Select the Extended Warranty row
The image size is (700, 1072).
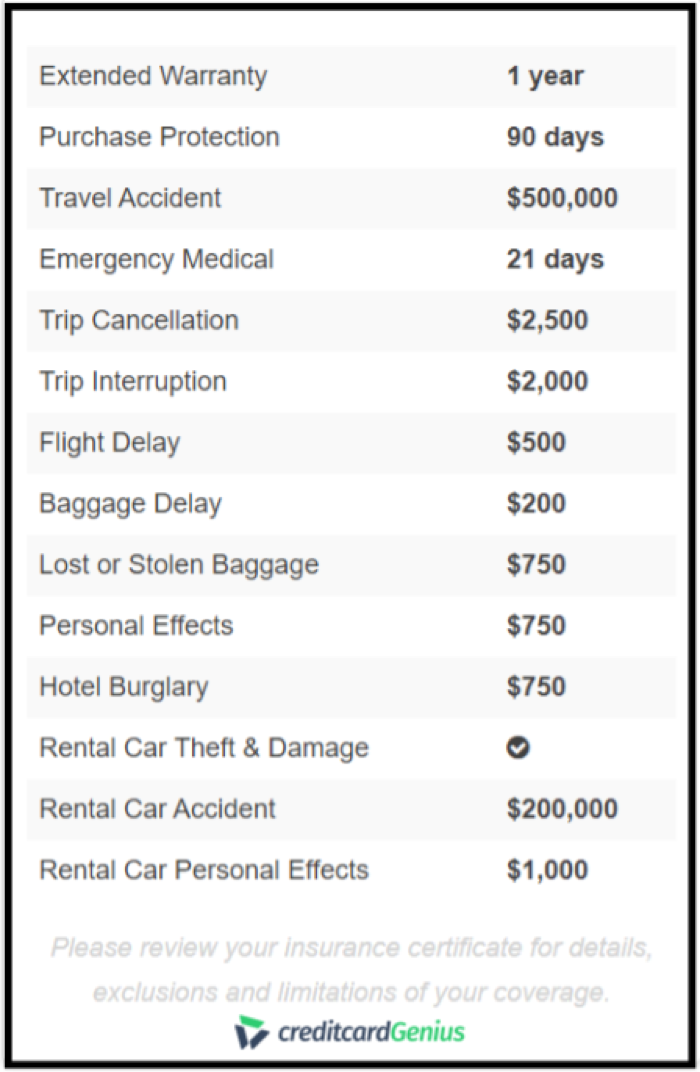(351, 77)
